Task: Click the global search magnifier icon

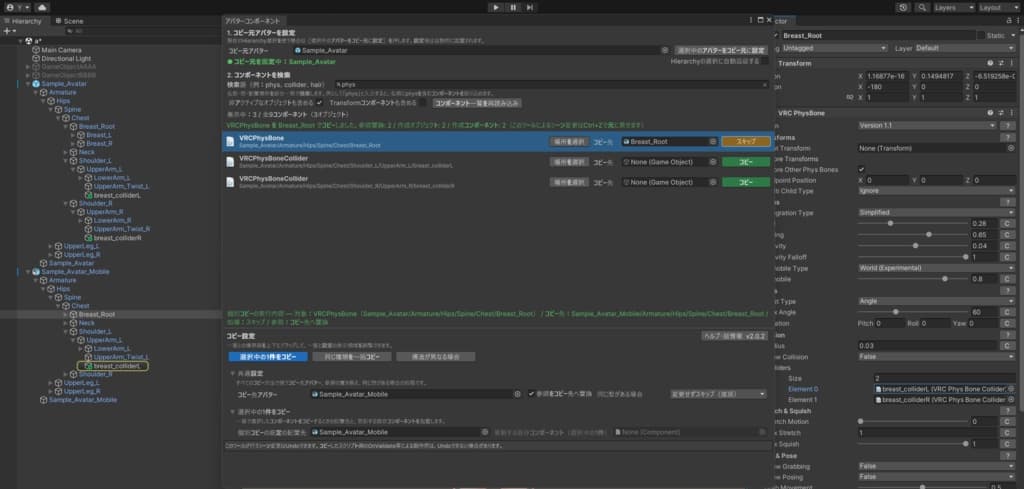Action: click(x=921, y=7)
